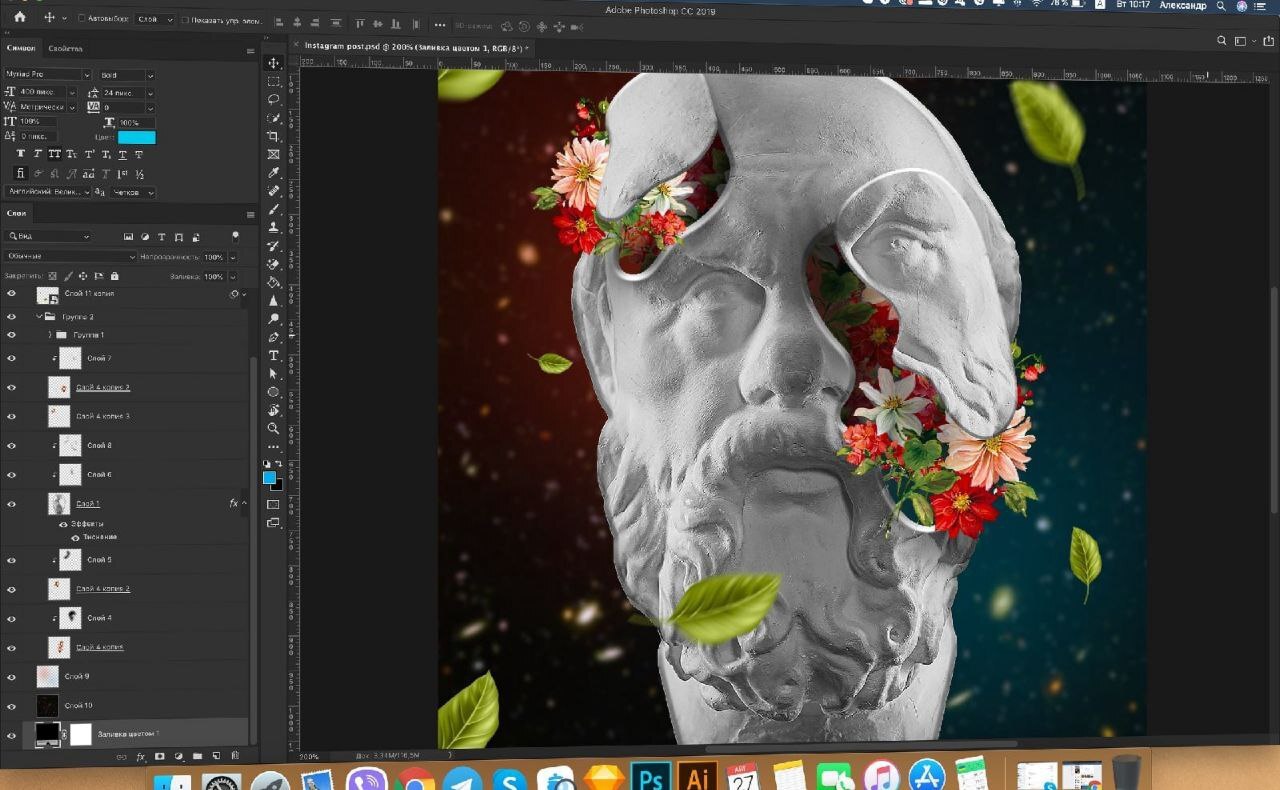Click the trash icon to delete layer
Image resolution: width=1280 pixels, height=790 pixels.
[x=235, y=756]
